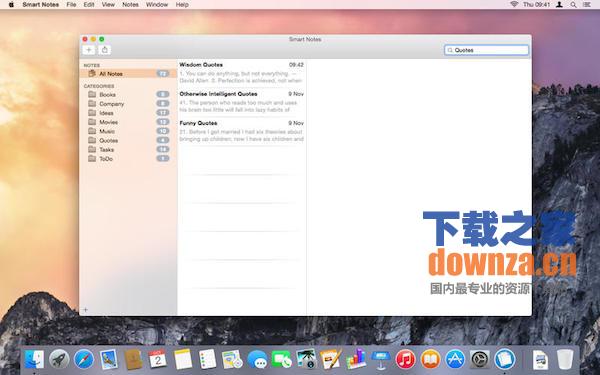Click the user account icon in menu bar

(x=559, y=5)
